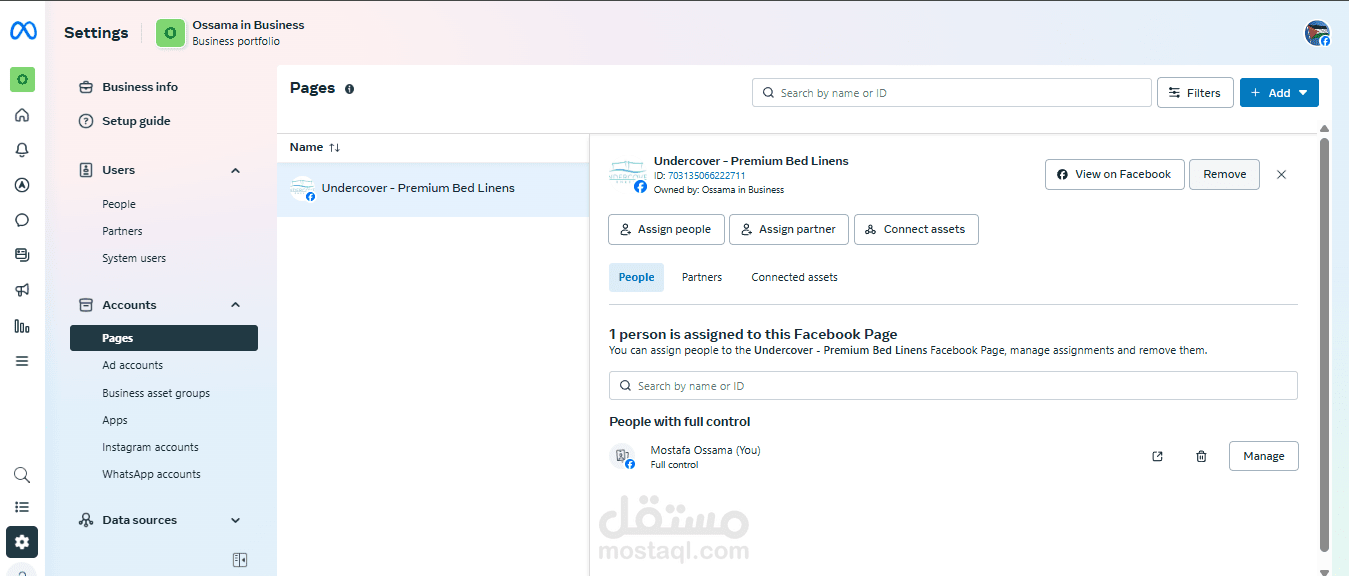The width and height of the screenshot is (1349, 576).
Task: Click trash icon for Mostafa Ossama
Action: pyautogui.click(x=1201, y=456)
